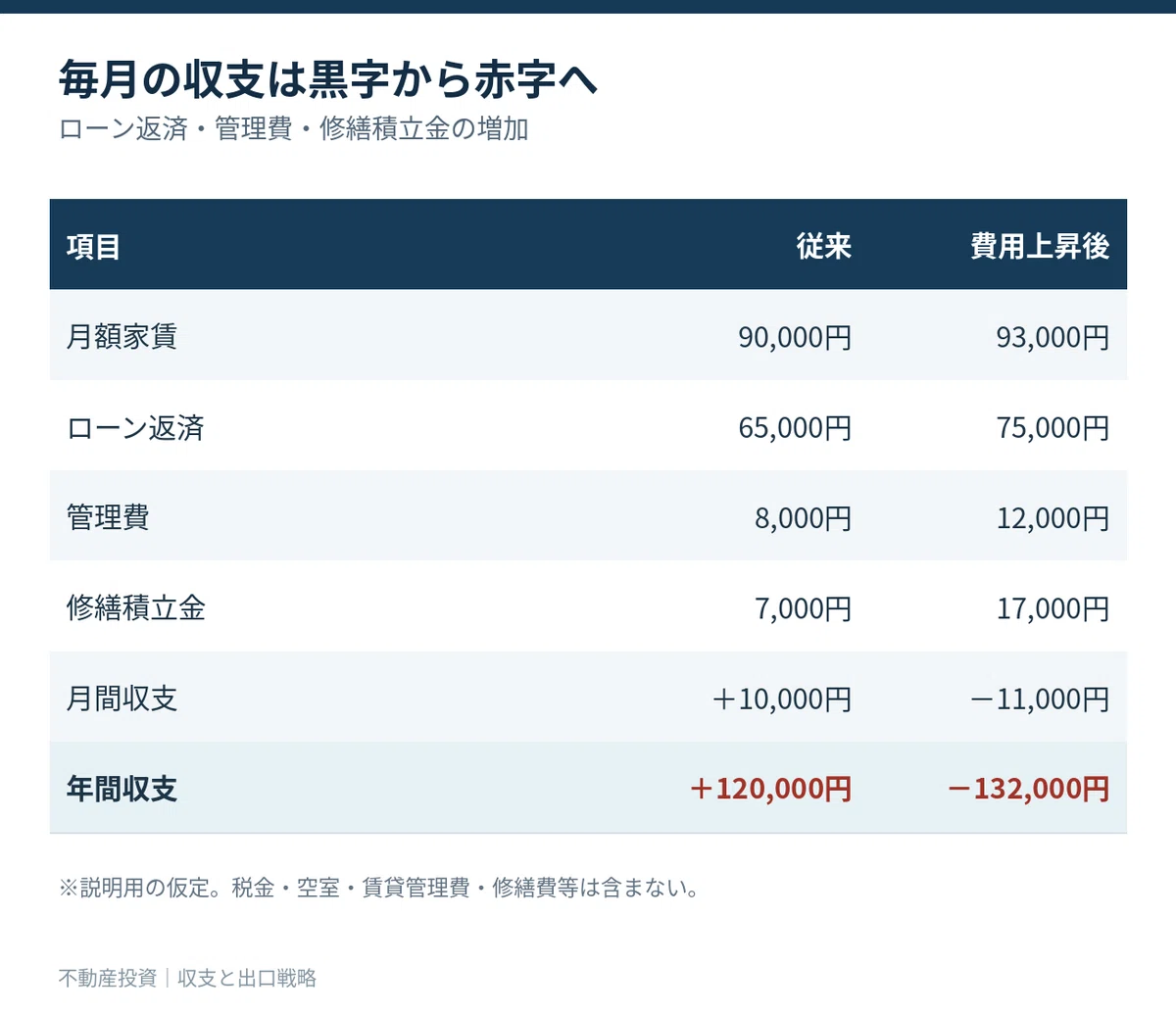
Task: Click the footer text 不動産投資｜収支と出口戦略
Action: (x=187, y=978)
